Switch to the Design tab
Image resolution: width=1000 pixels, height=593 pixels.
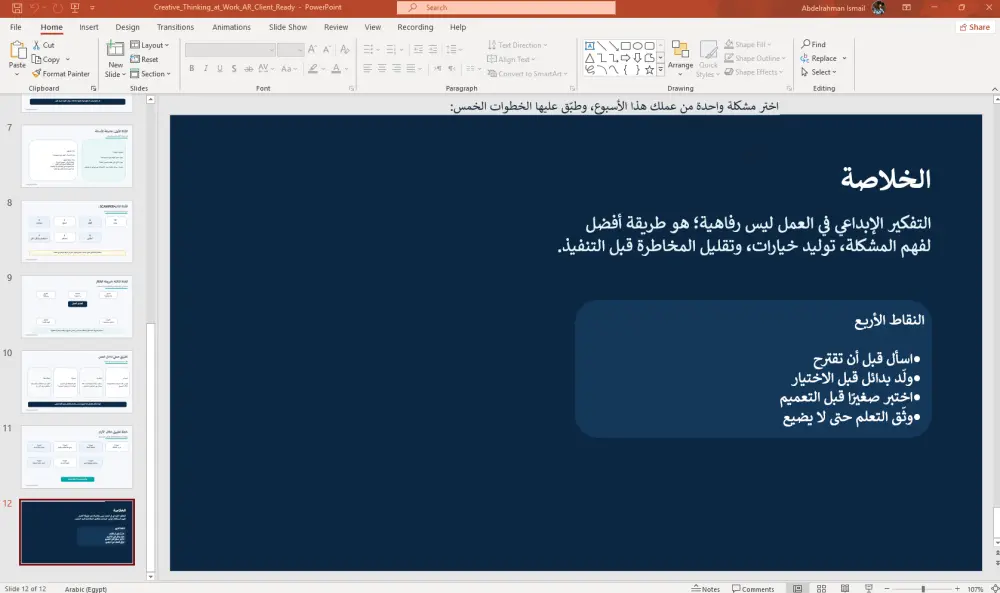128,27
